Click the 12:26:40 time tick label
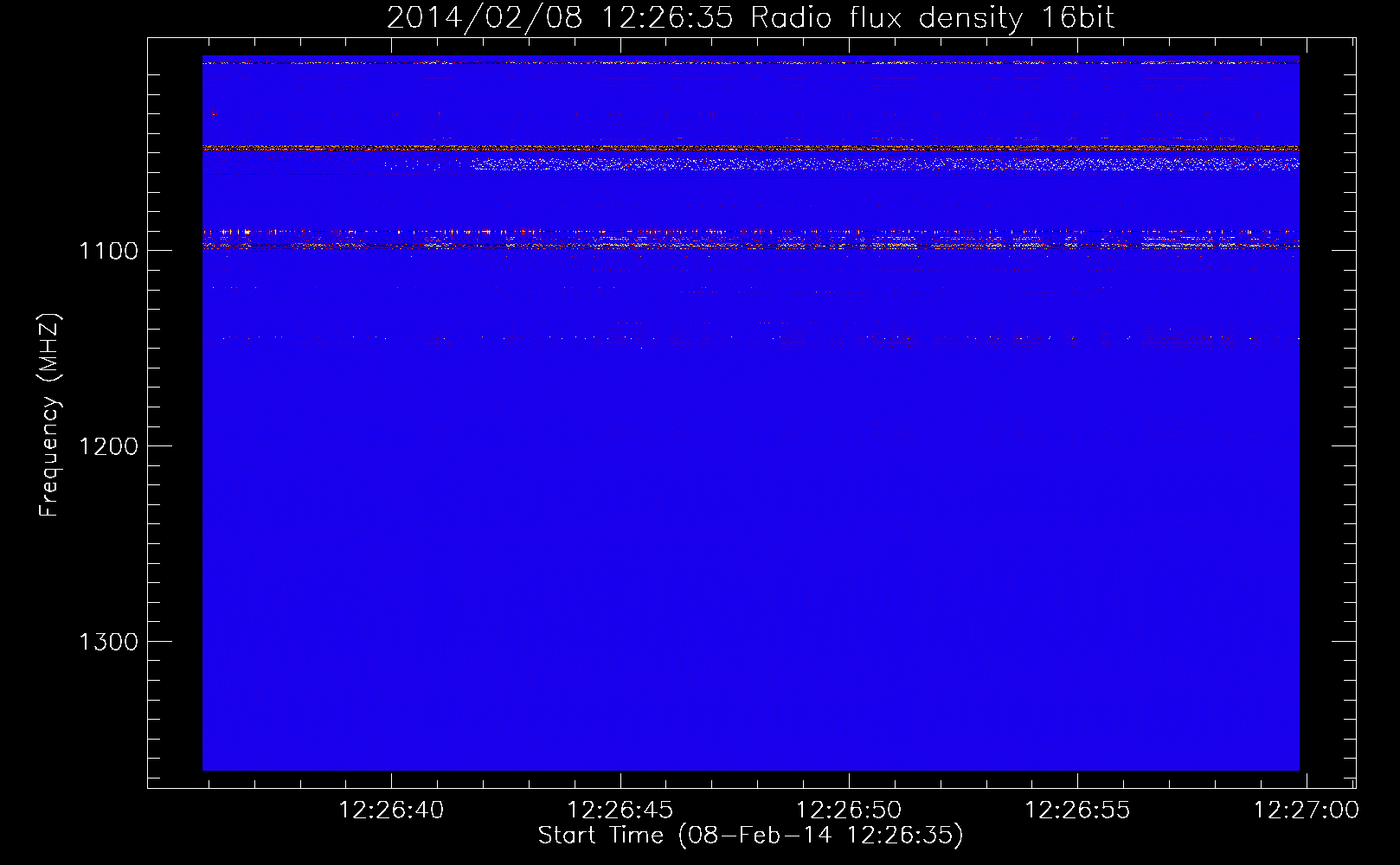The height and width of the screenshot is (865, 1400). coord(391,811)
